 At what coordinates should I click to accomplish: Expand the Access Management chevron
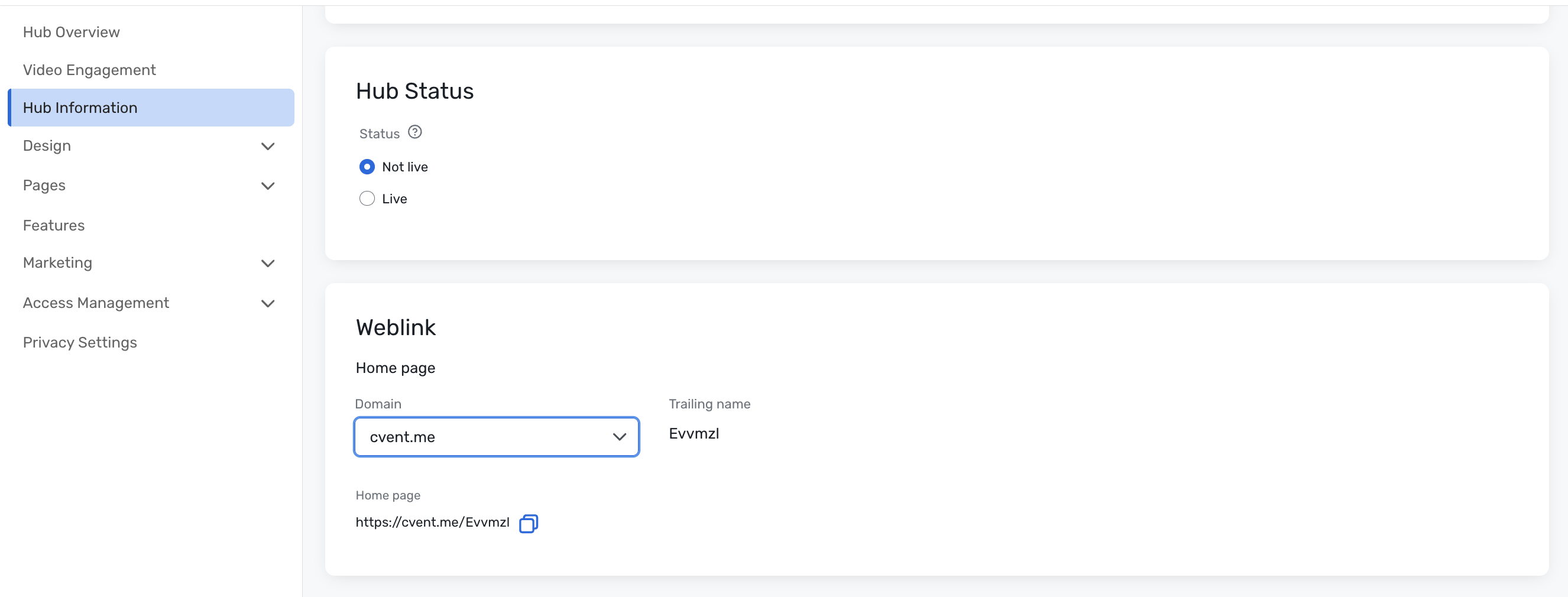click(x=267, y=303)
